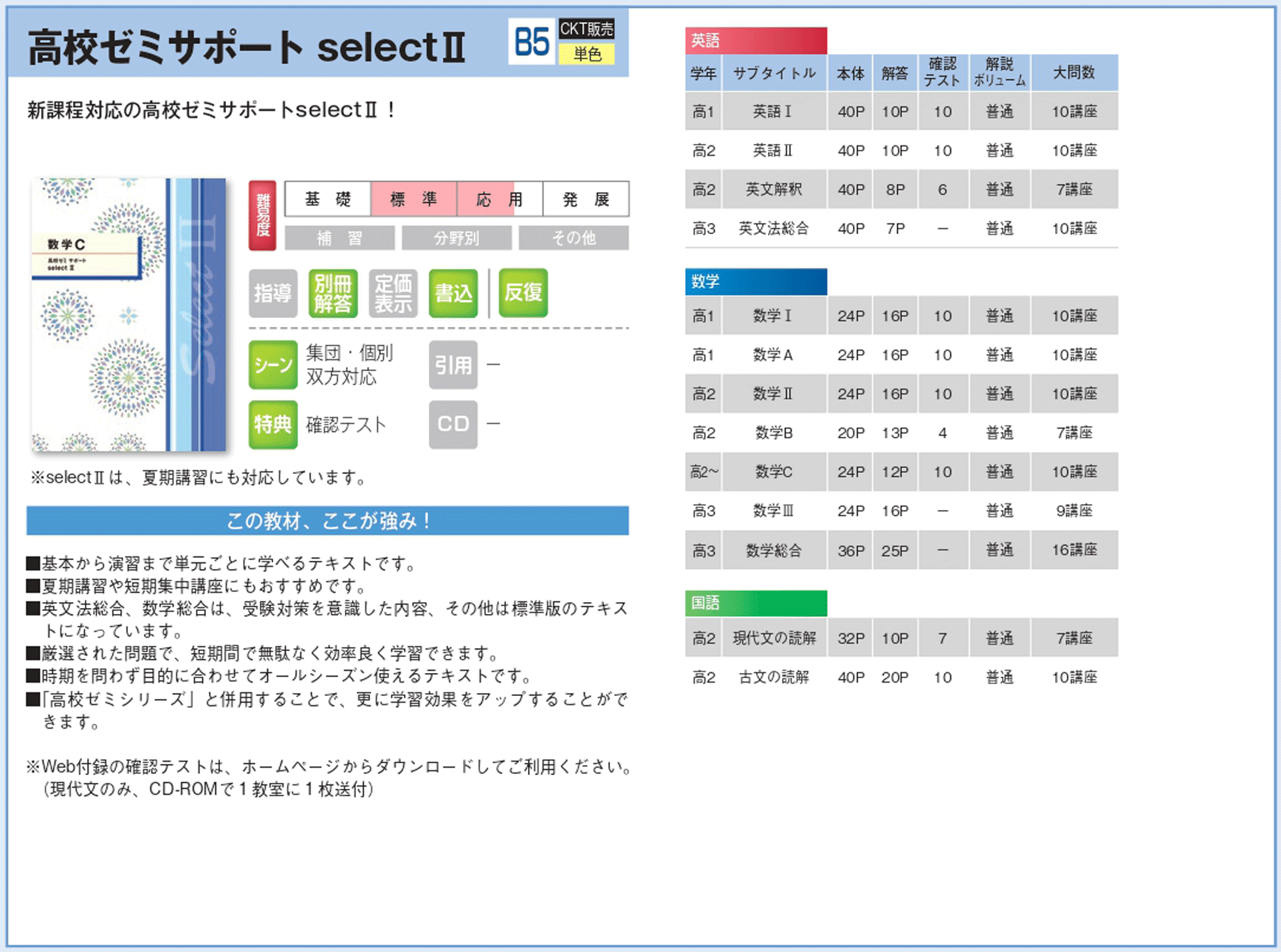
Task: Click the gray 引用 badge icon
Action: (x=453, y=365)
